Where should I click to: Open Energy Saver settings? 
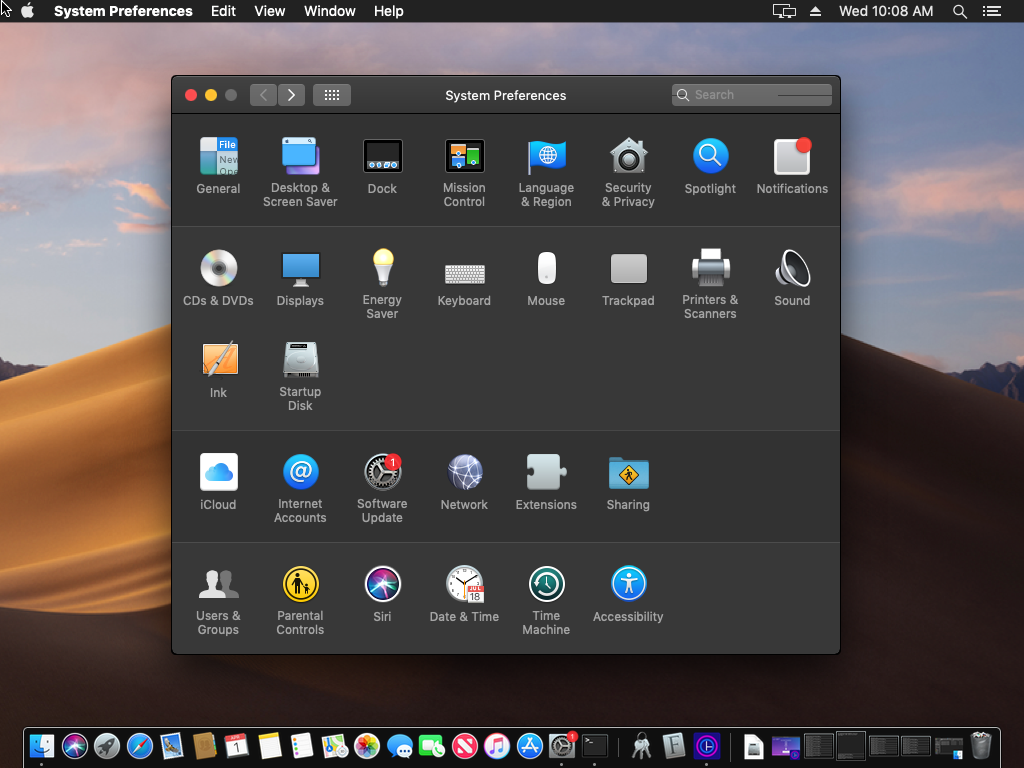382,269
